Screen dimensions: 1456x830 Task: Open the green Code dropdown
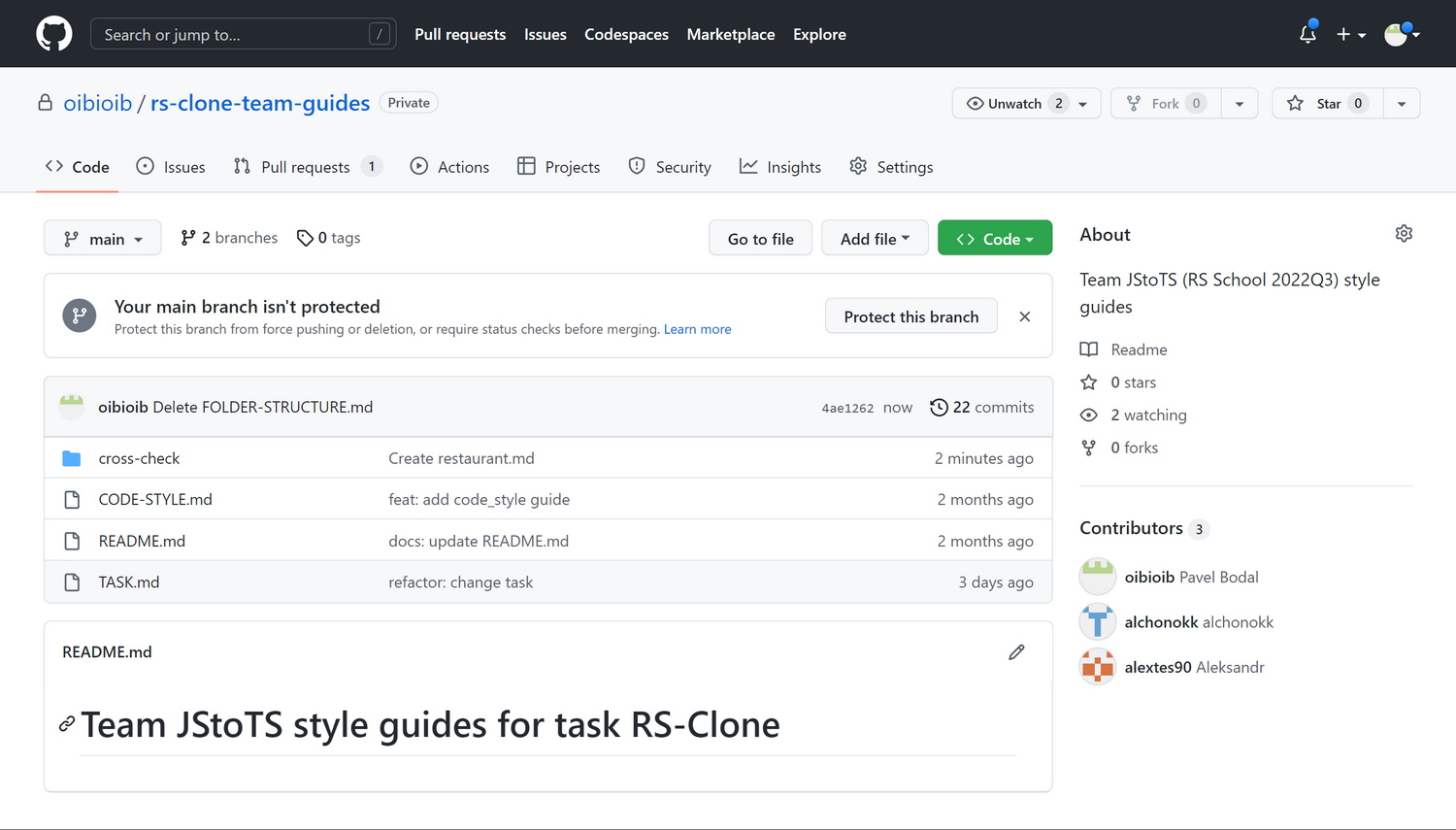pos(995,239)
